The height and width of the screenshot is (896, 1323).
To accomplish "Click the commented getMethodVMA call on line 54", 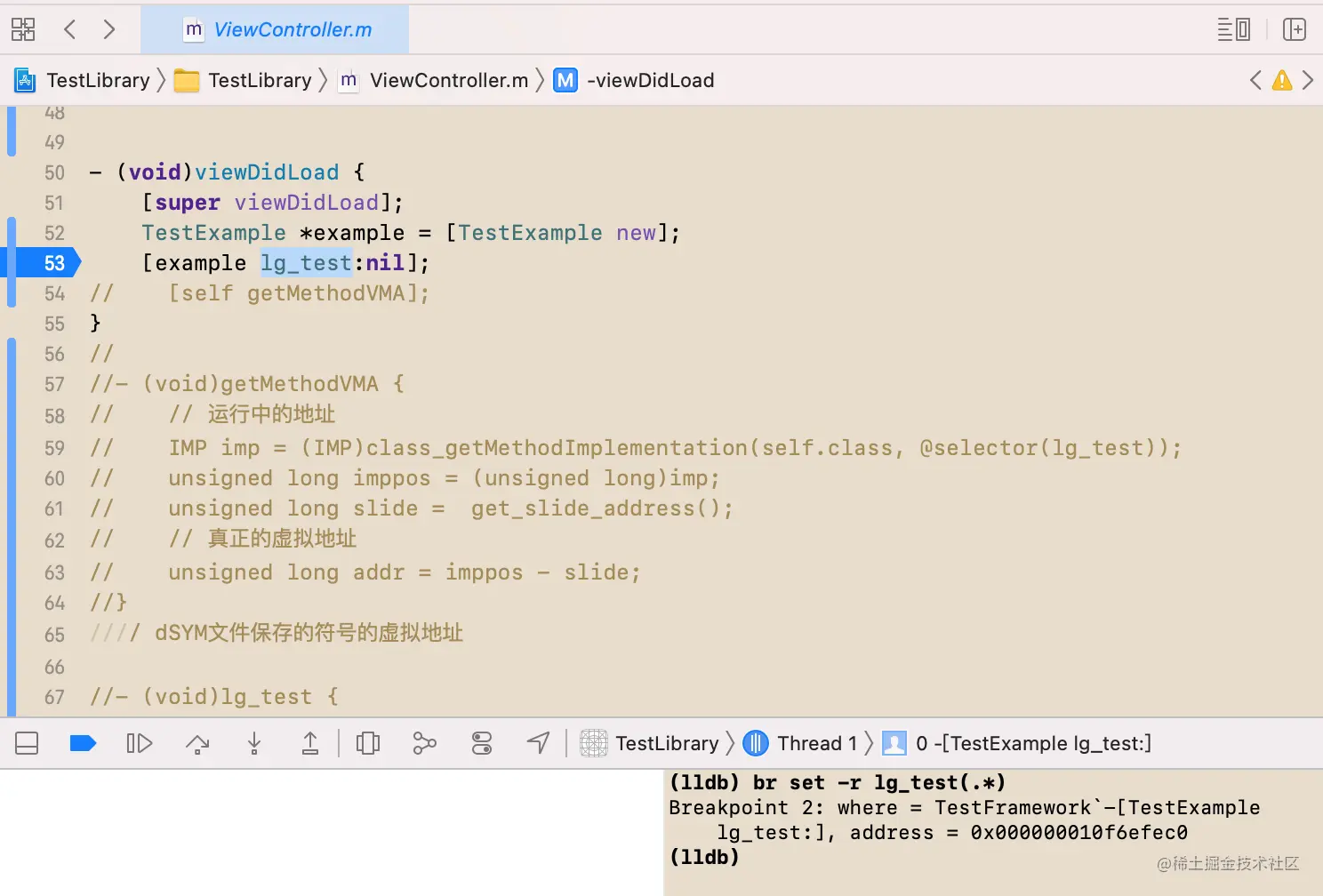I will click(x=299, y=293).
